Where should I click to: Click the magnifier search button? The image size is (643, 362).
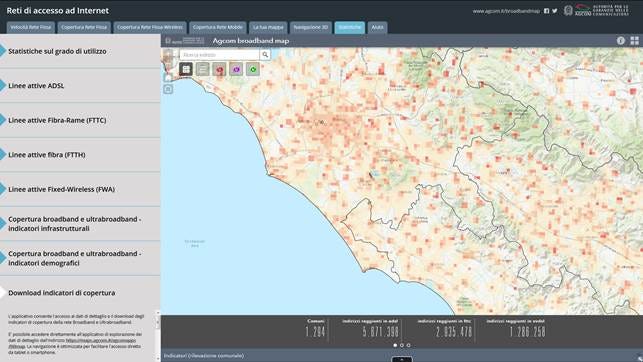click(265, 55)
